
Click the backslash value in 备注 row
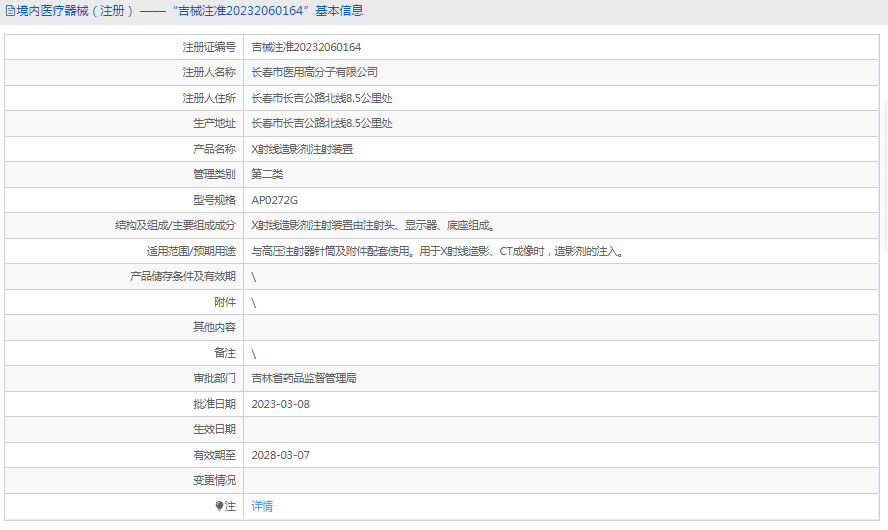pyautogui.click(x=254, y=354)
